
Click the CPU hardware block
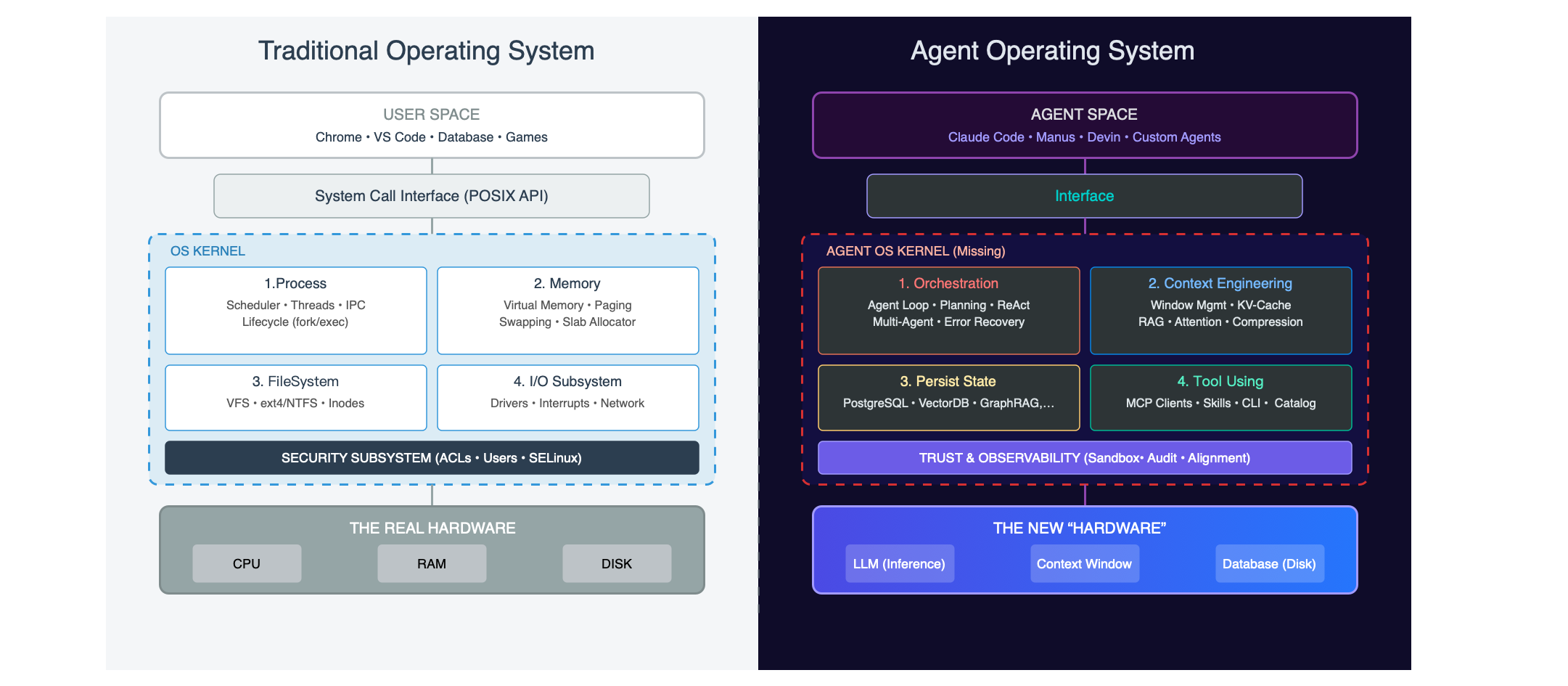(x=247, y=563)
